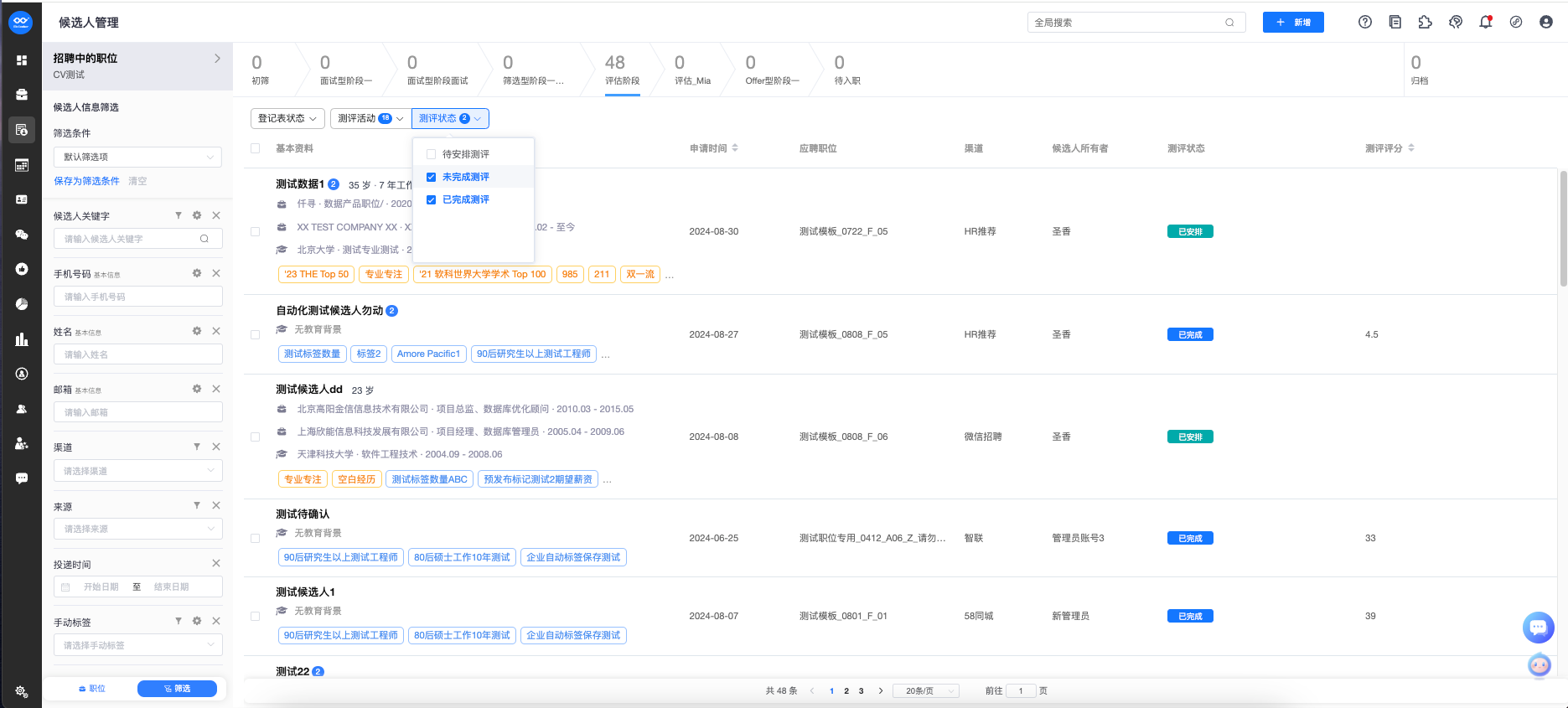This screenshot has height=708, width=1568.
Task: Click the link icon in top bar
Action: coord(1516,23)
